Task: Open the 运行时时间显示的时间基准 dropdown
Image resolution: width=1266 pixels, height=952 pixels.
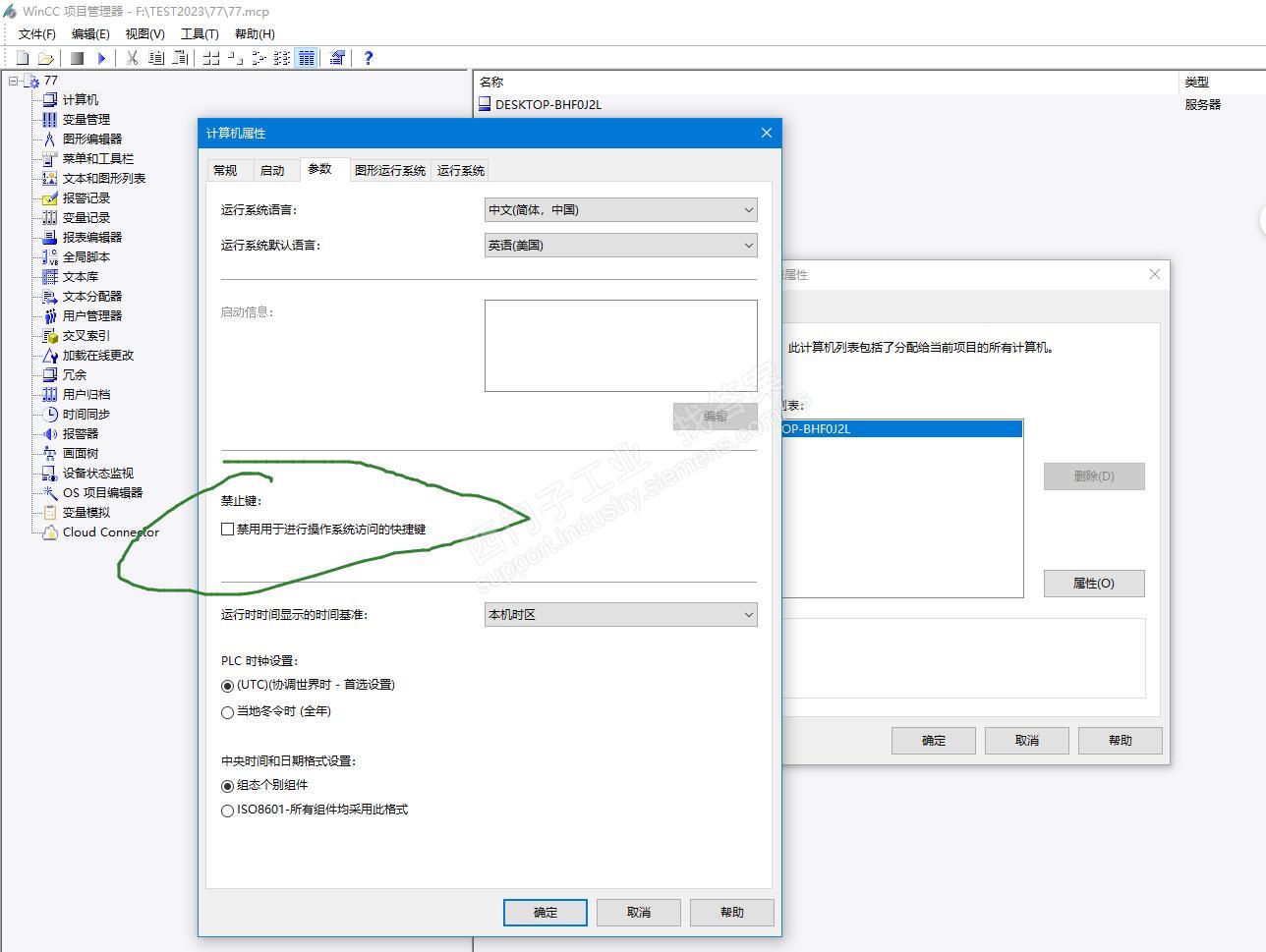Action: 621,614
